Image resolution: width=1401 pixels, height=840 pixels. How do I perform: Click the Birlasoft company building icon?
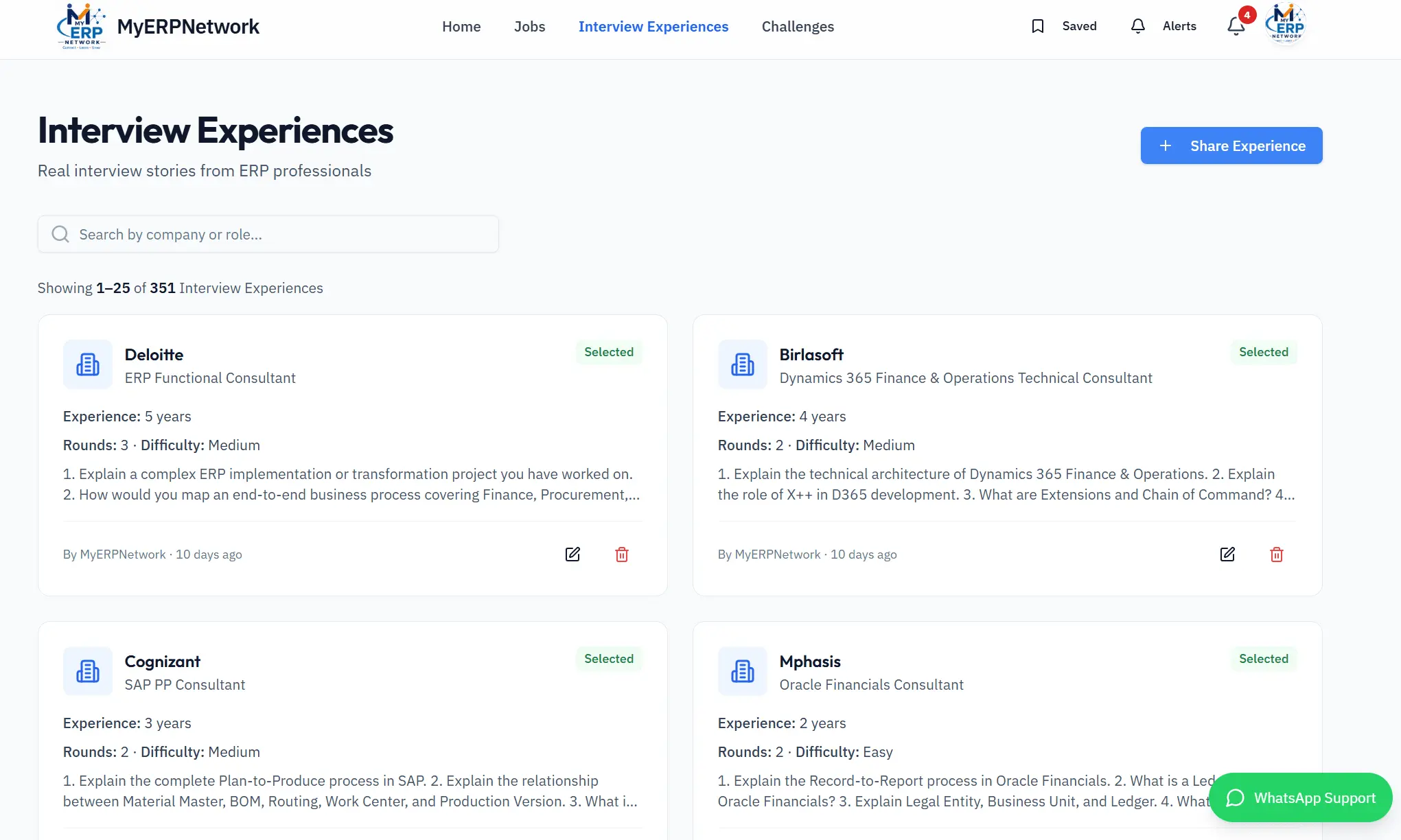[743, 364]
